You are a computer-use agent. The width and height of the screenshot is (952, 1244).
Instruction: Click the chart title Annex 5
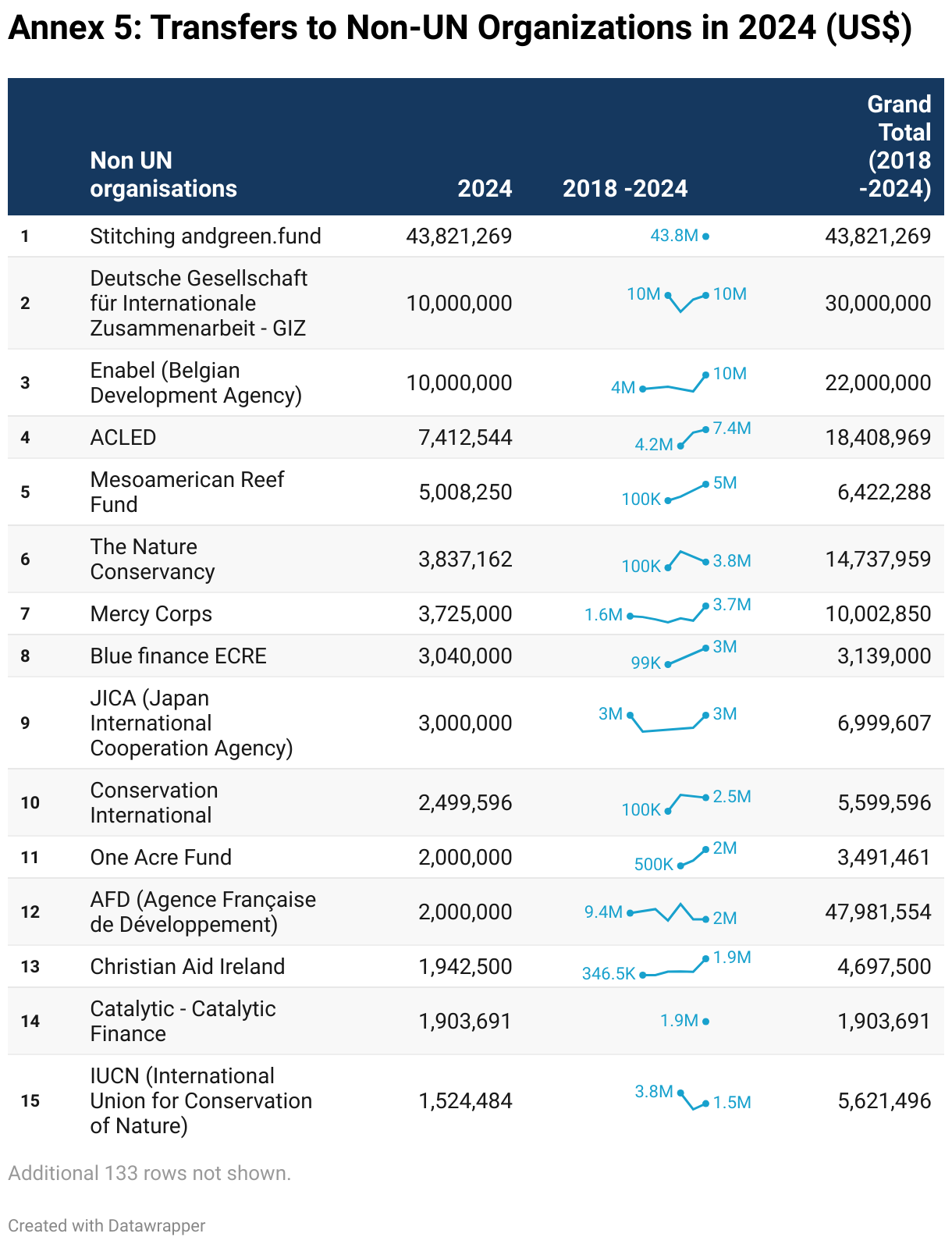(x=460, y=28)
